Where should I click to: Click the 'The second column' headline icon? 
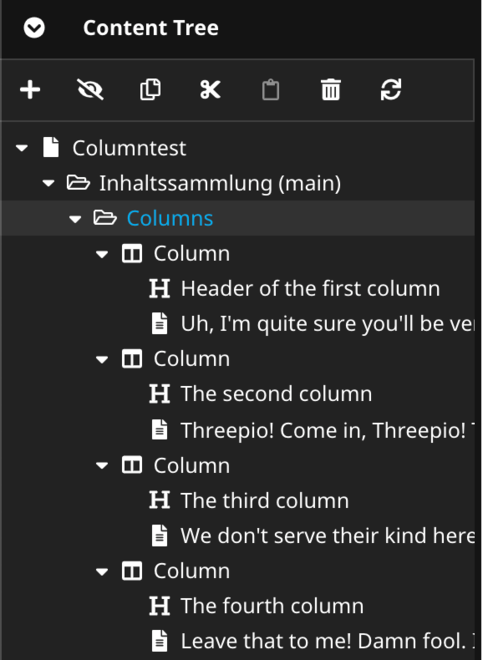(x=160, y=394)
